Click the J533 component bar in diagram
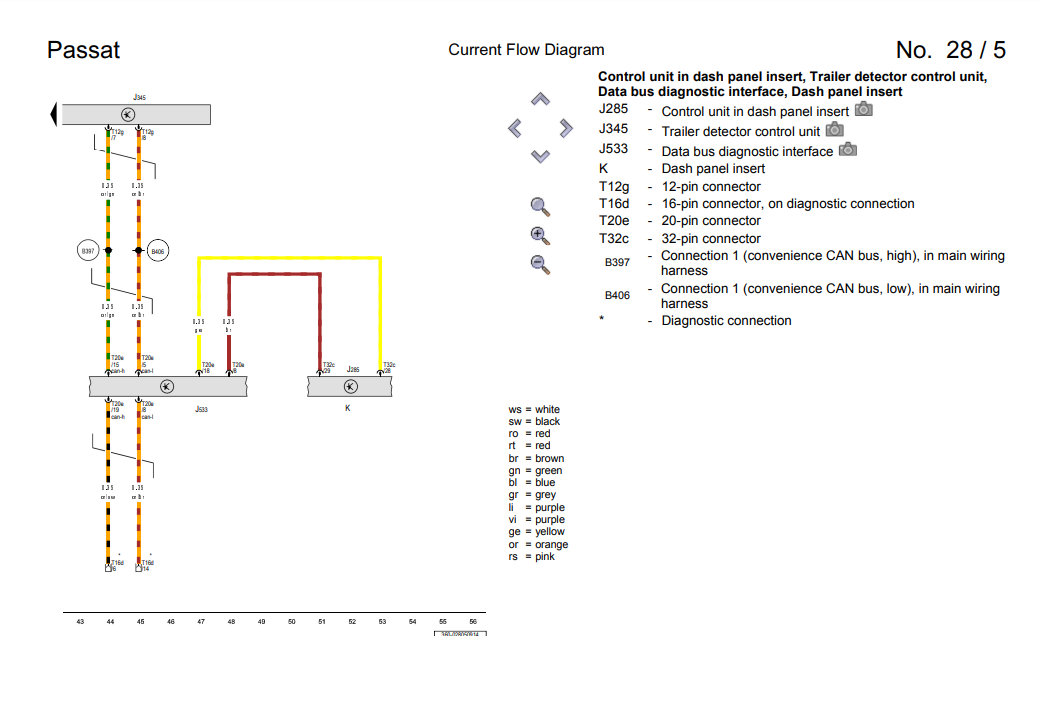 click(x=168, y=387)
